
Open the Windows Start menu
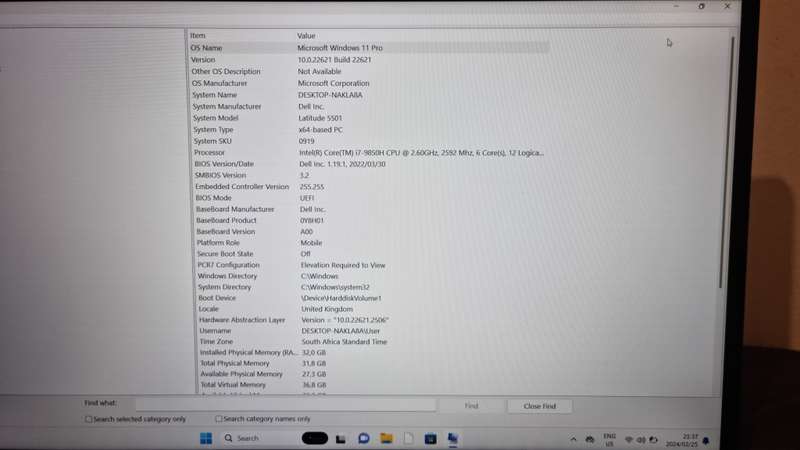pyautogui.click(x=206, y=438)
